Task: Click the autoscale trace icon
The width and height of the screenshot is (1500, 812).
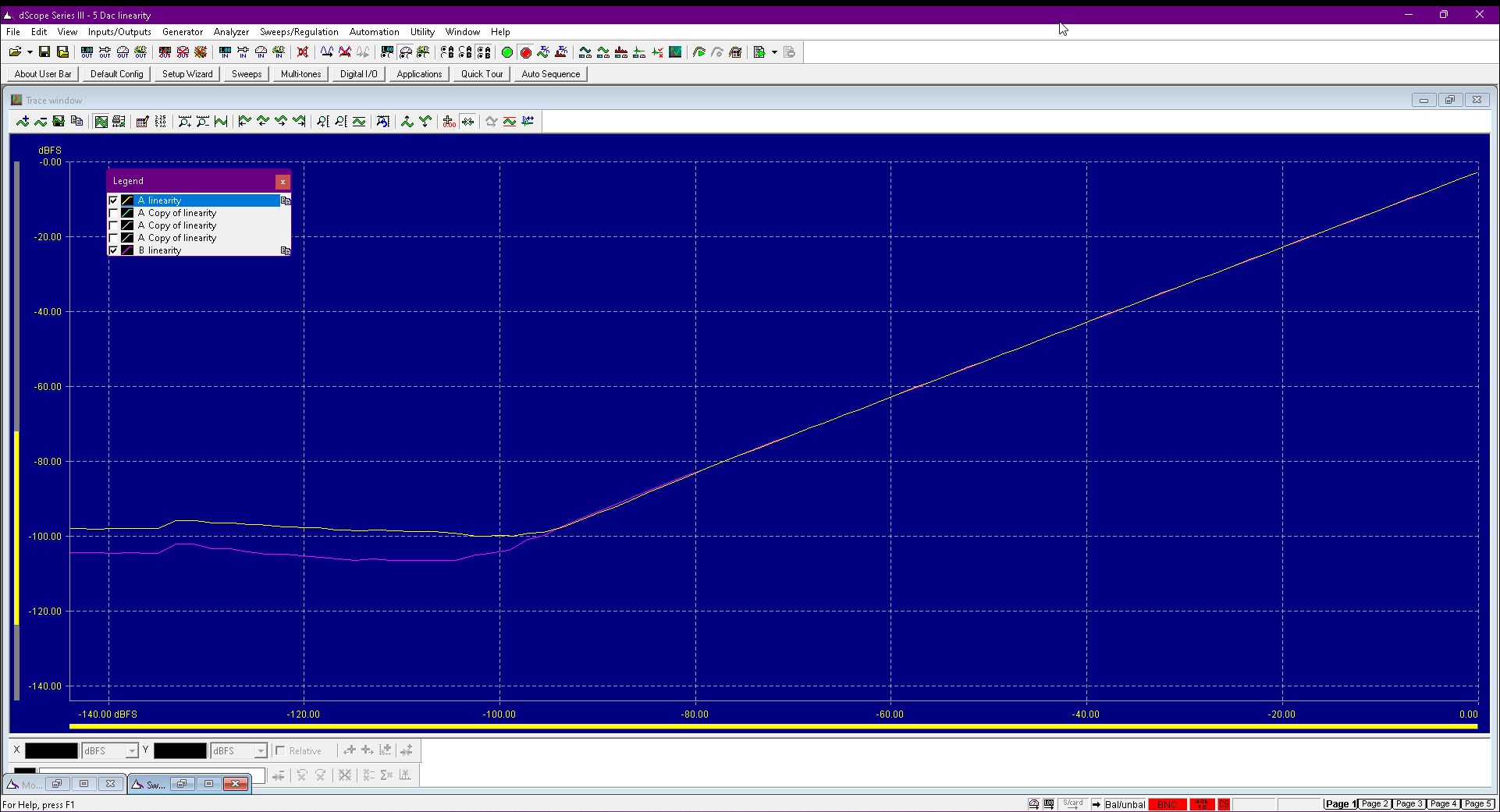Action: (x=221, y=121)
